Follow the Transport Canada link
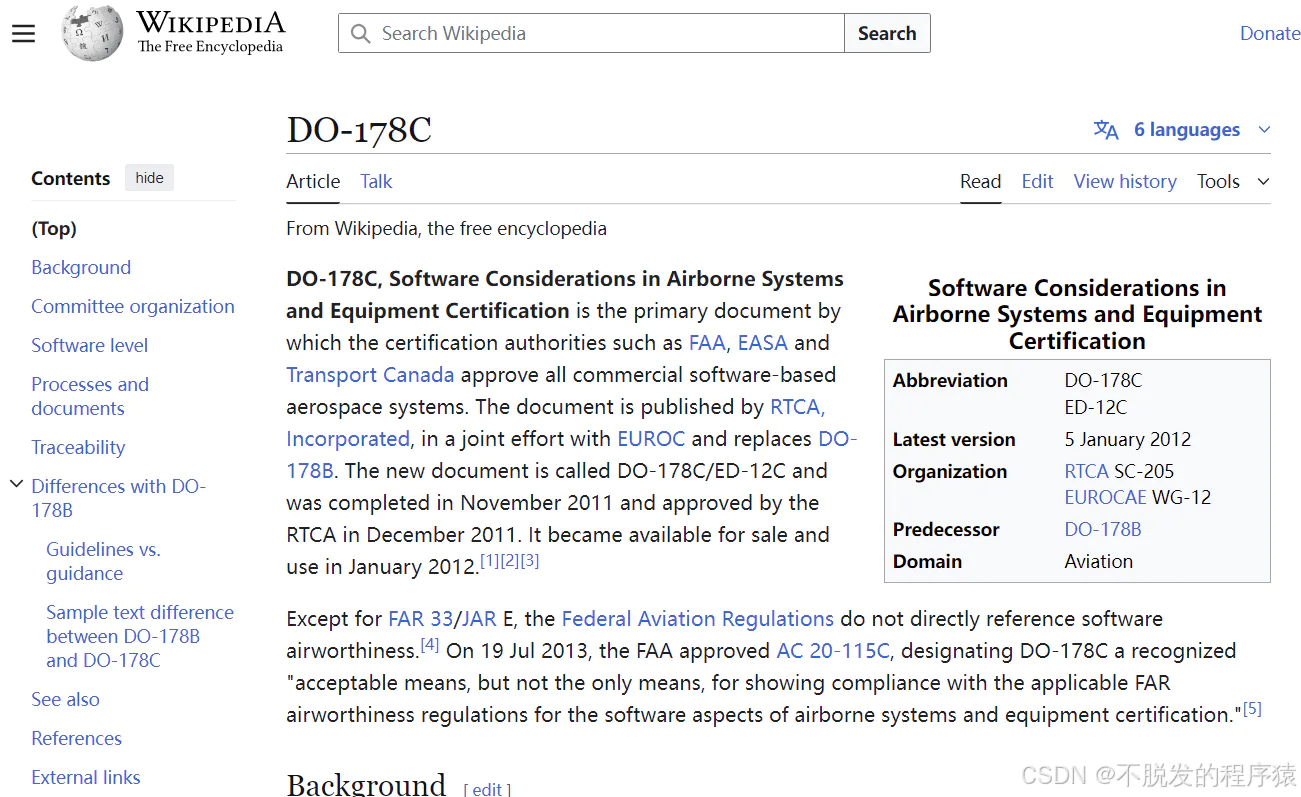The height and width of the screenshot is (797, 1301). pyautogui.click(x=370, y=375)
